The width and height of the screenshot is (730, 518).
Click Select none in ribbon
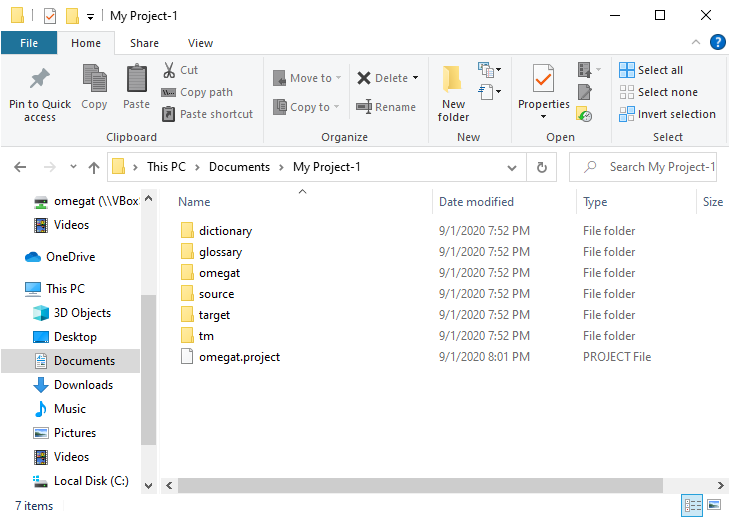click(658, 92)
